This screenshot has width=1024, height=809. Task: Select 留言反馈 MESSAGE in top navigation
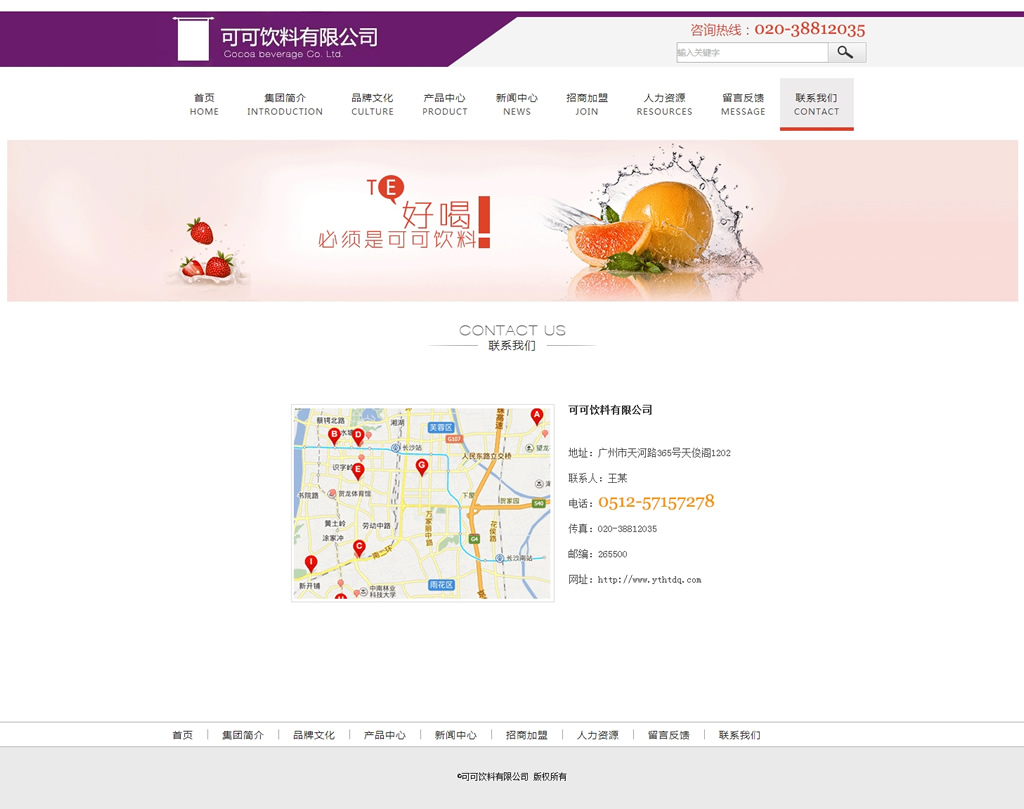tap(743, 104)
